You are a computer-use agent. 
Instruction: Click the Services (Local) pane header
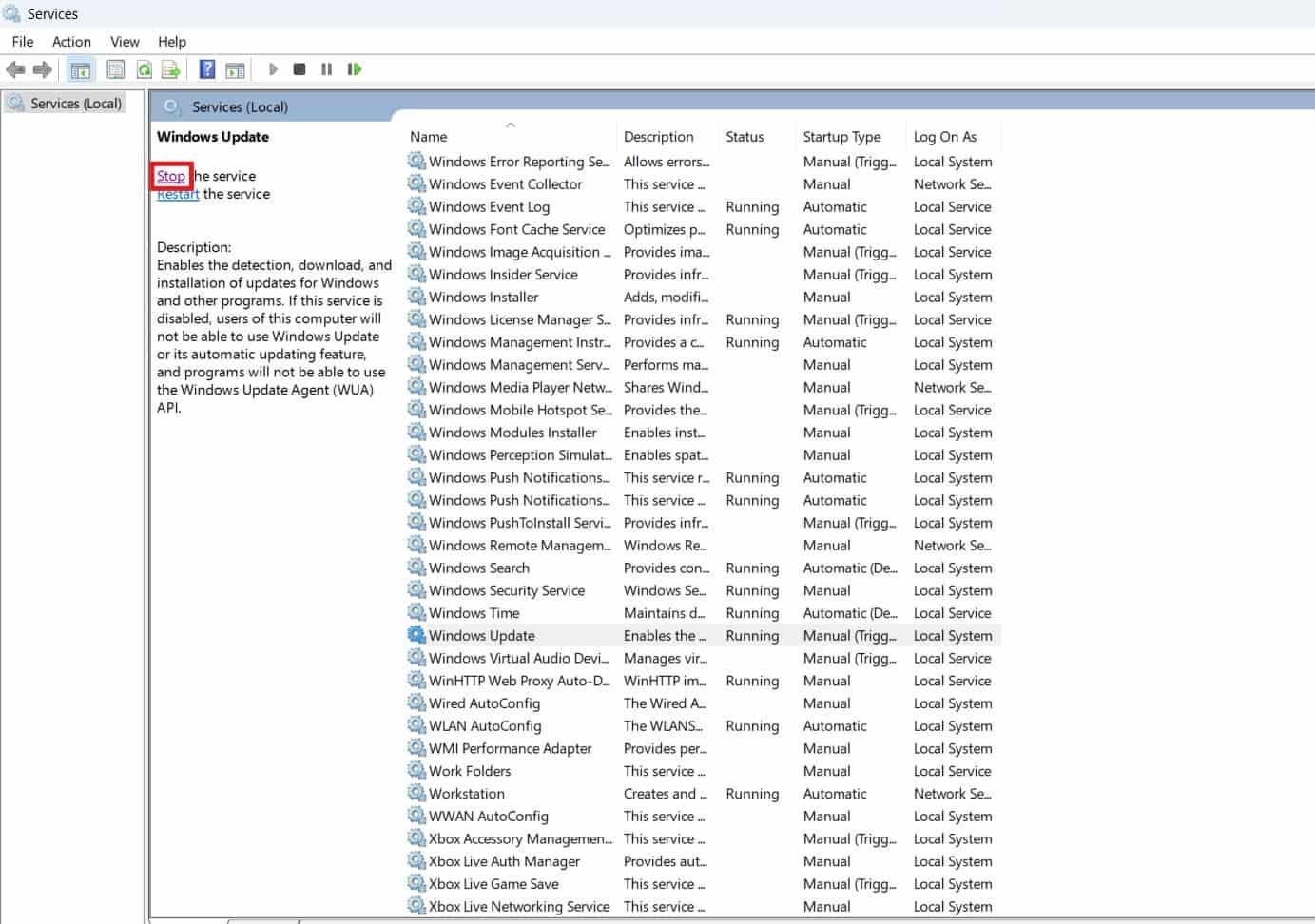[240, 107]
